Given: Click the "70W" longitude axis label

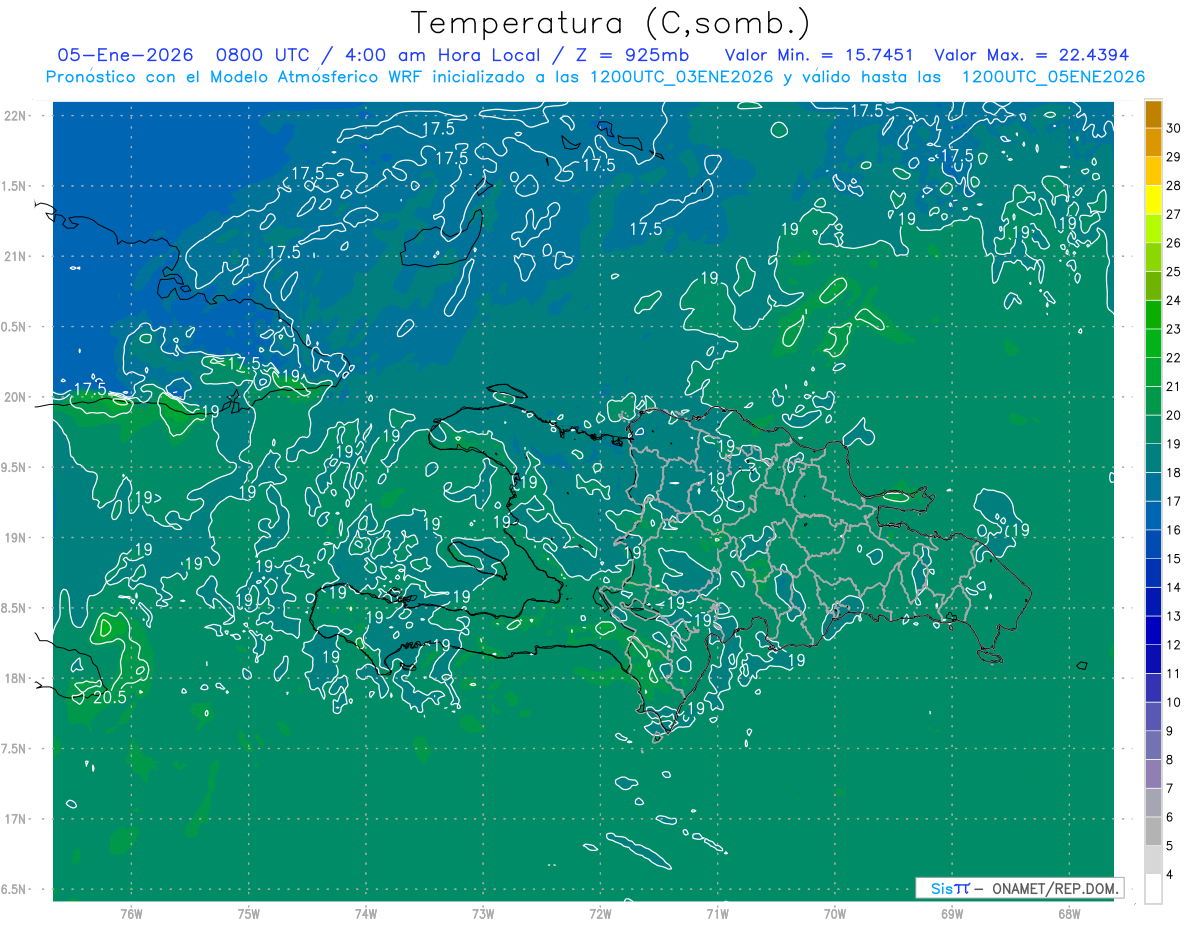Looking at the screenshot, I should (x=835, y=914).
